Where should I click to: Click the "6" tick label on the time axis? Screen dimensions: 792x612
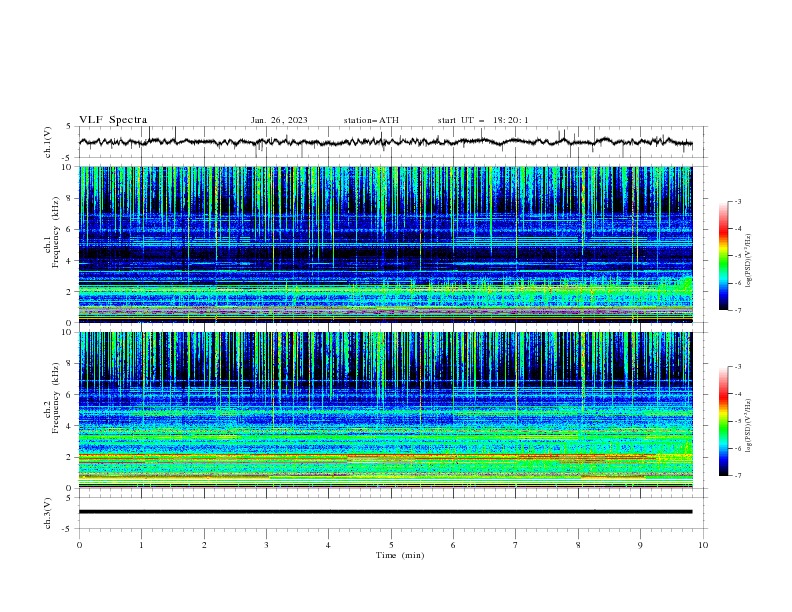point(453,545)
